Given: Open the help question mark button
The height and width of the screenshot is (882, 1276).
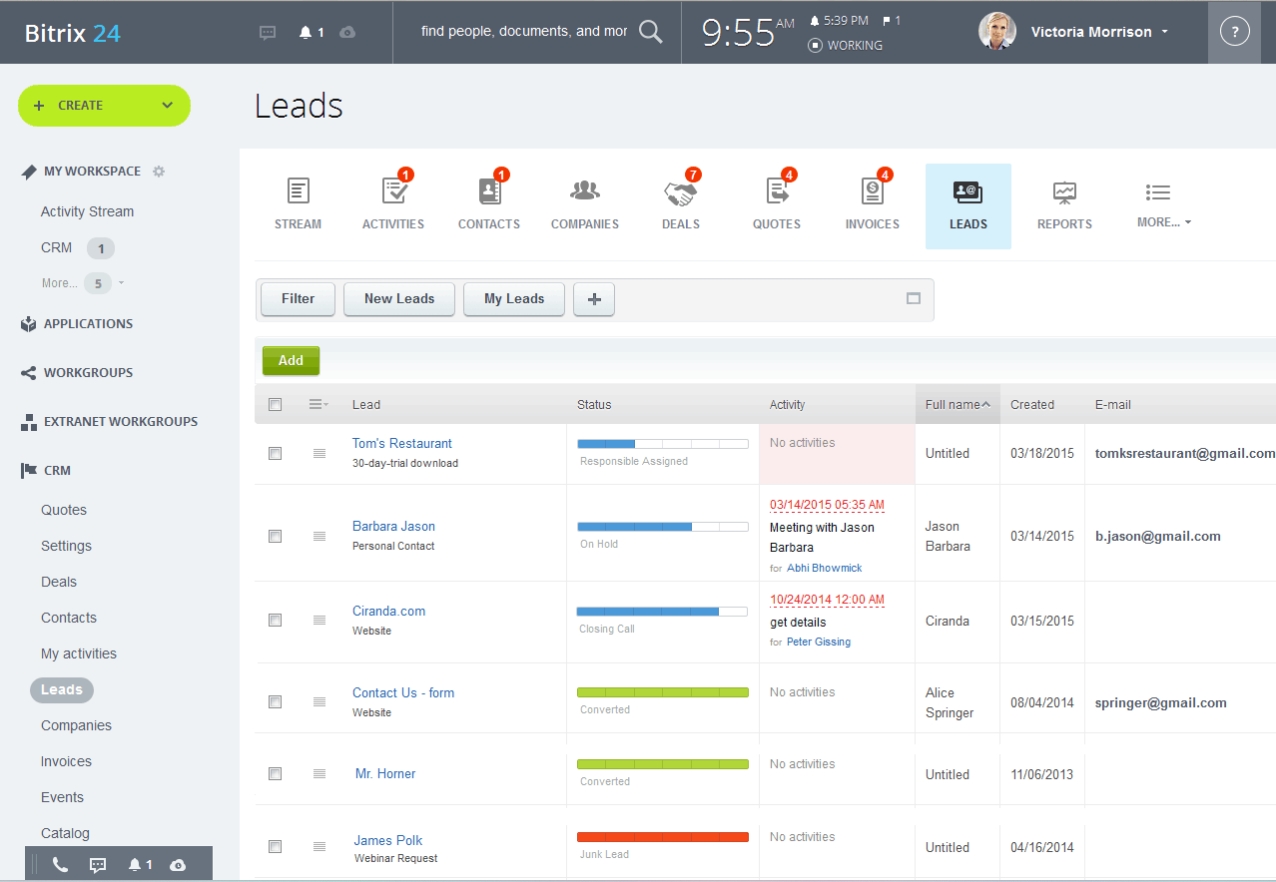Looking at the screenshot, I should coord(1235,32).
